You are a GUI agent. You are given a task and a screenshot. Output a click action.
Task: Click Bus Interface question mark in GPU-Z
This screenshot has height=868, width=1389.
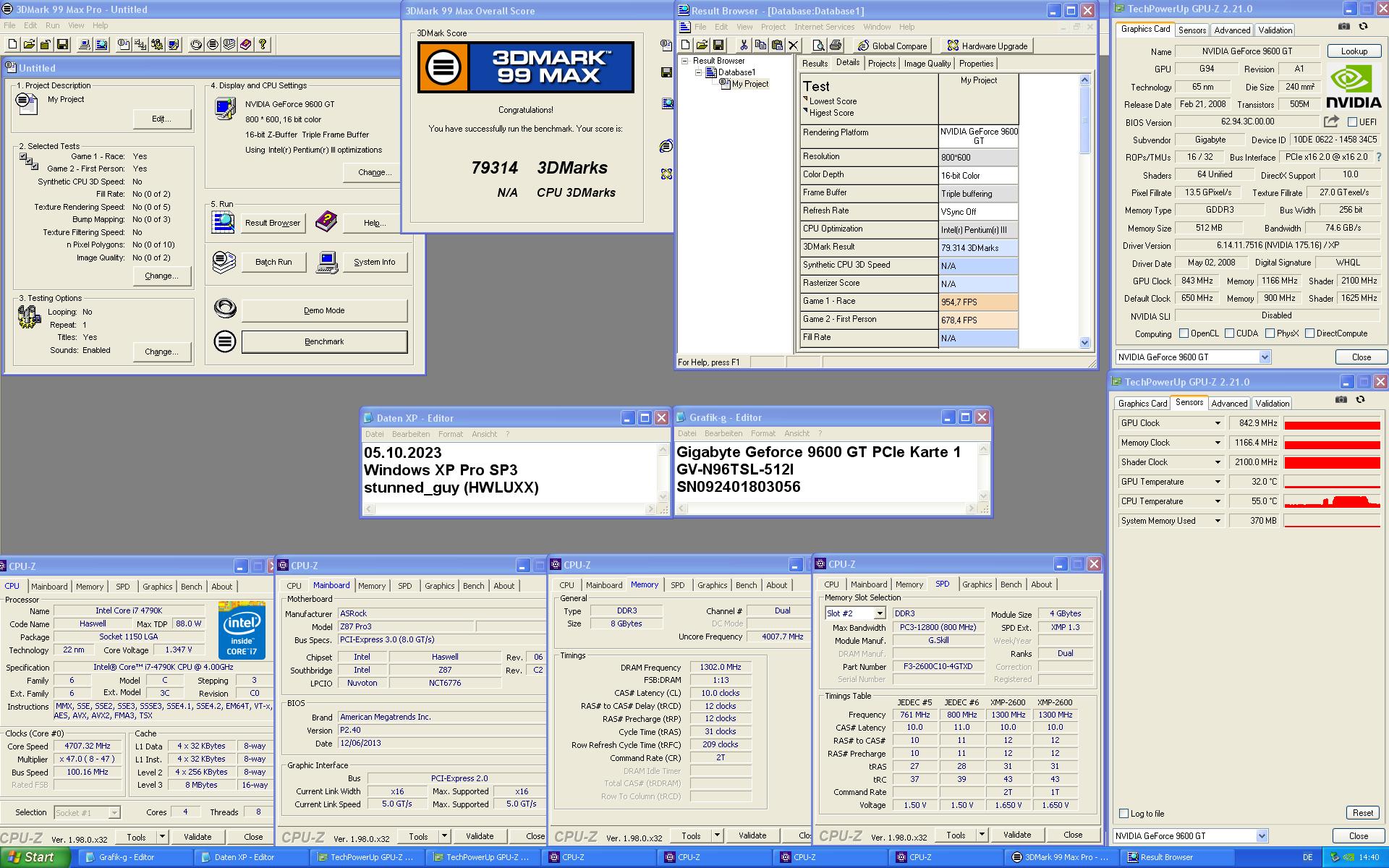click(x=1378, y=157)
